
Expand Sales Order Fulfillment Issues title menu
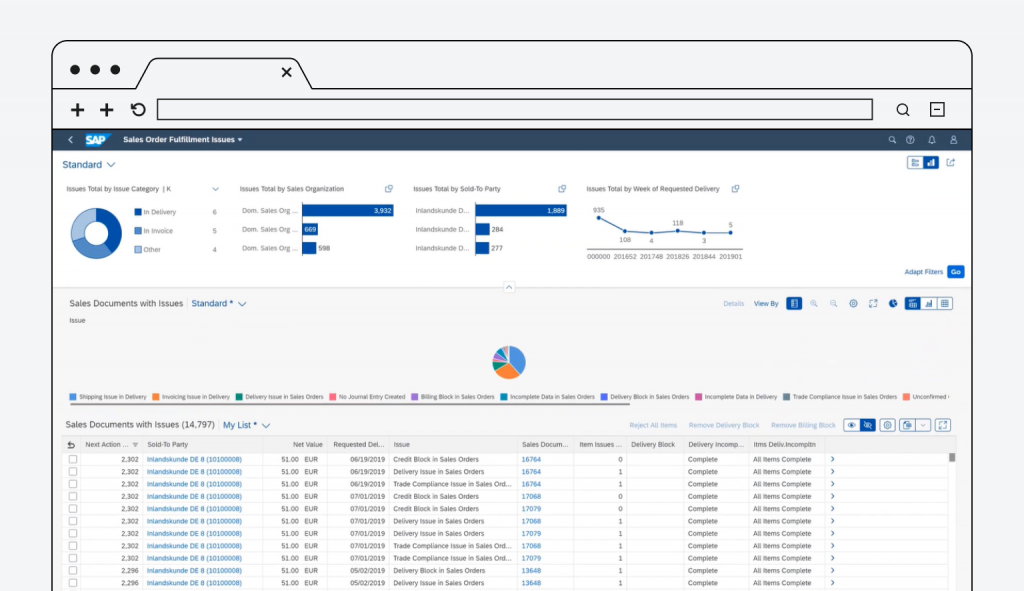click(x=240, y=140)
